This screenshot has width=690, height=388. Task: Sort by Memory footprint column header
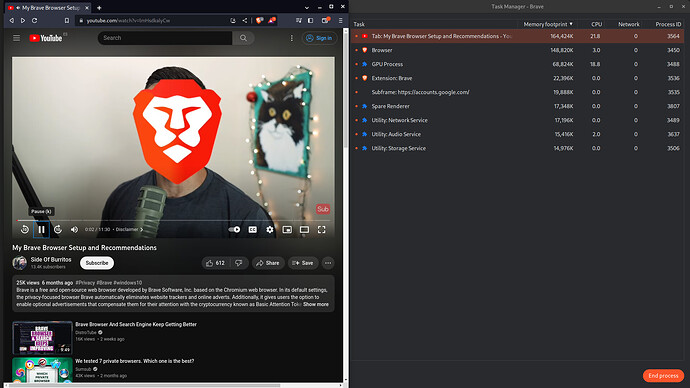coord(548,24)
